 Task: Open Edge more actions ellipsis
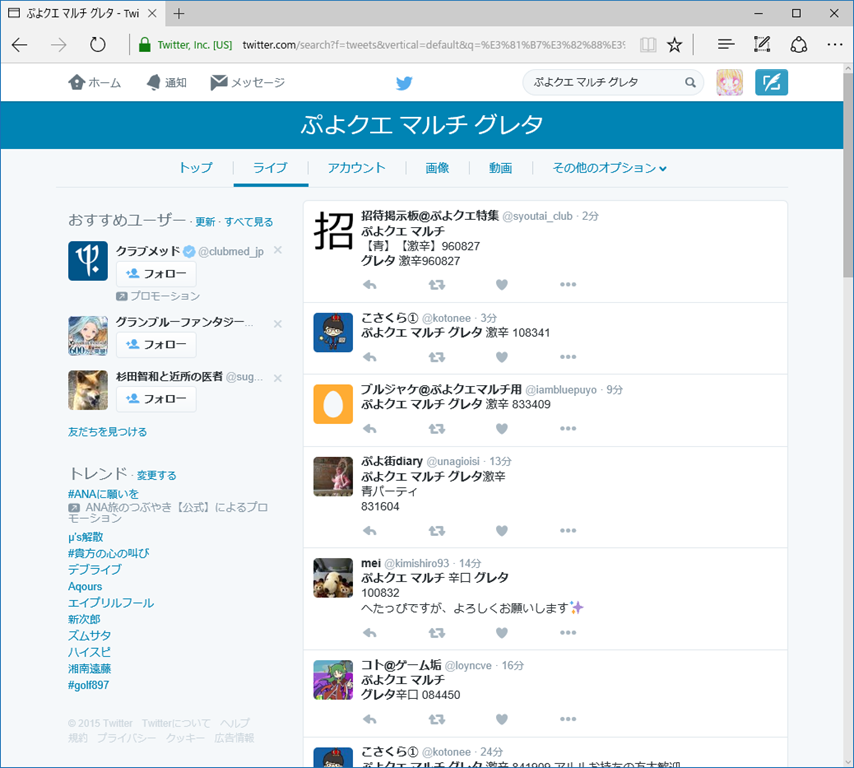click(x=834, y=45)
